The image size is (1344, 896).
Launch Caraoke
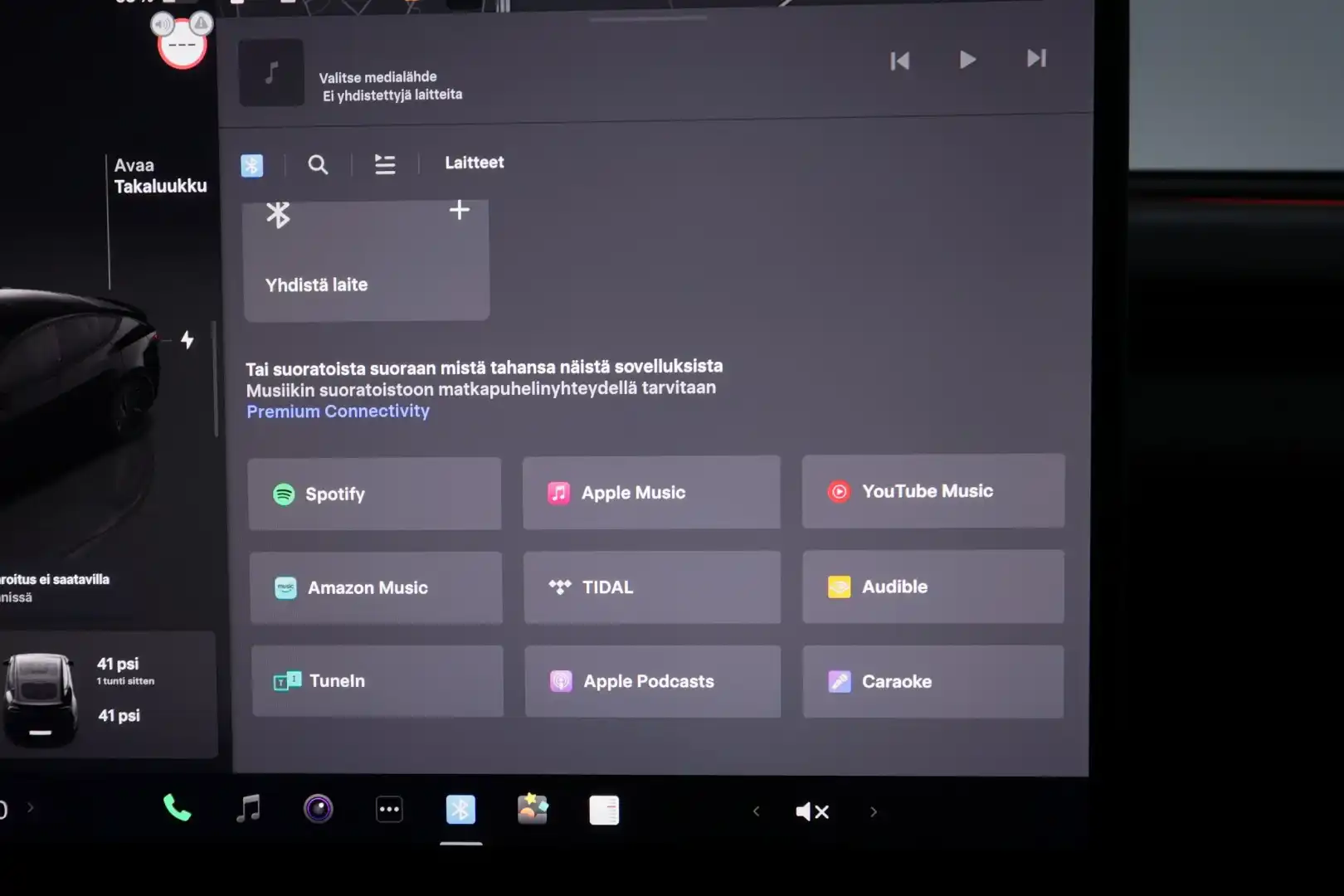[x=933, y=681]
